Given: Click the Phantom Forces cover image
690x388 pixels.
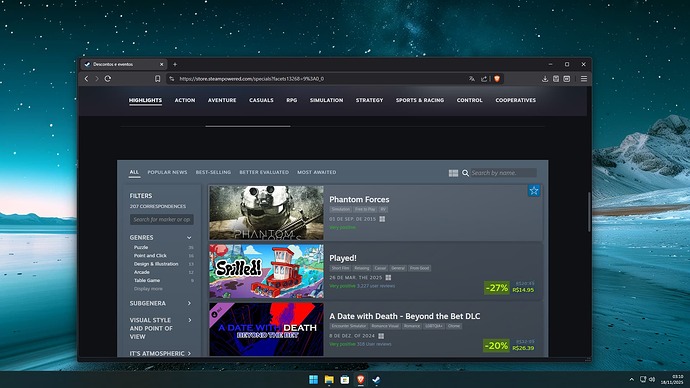Looking at the screenshot, I should [x=266, y=212].
